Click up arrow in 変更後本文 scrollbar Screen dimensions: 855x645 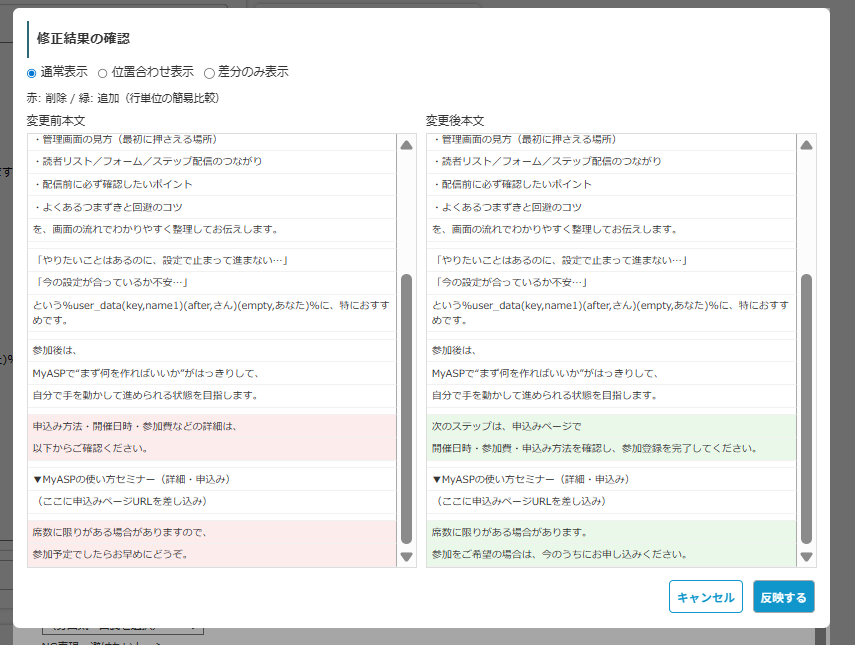[x=806, y=145]
